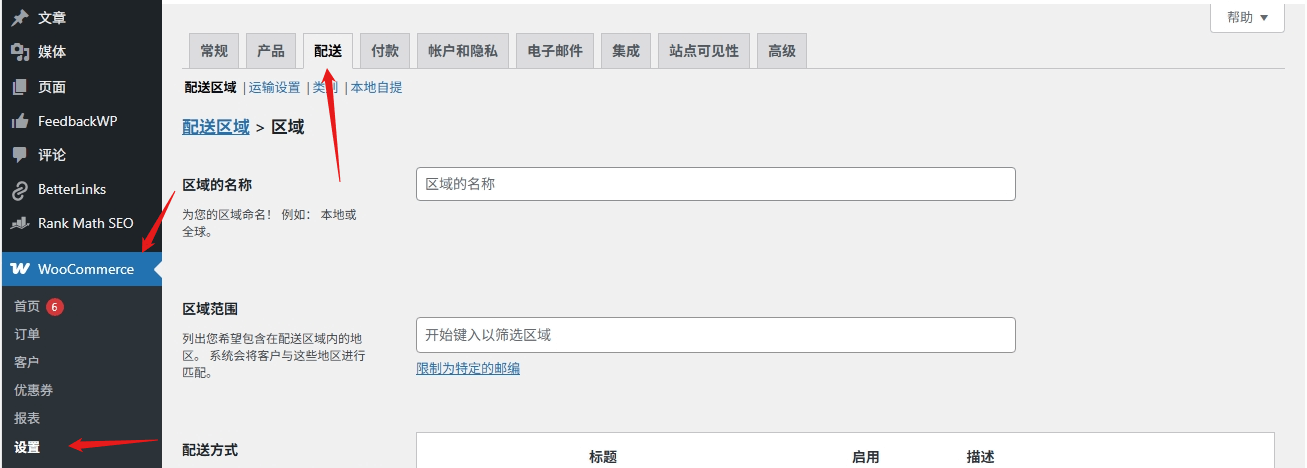1307x468 pixels.
Task: Open the 本地自提 sub-navigation link
Action: click(x=377, y=87)
